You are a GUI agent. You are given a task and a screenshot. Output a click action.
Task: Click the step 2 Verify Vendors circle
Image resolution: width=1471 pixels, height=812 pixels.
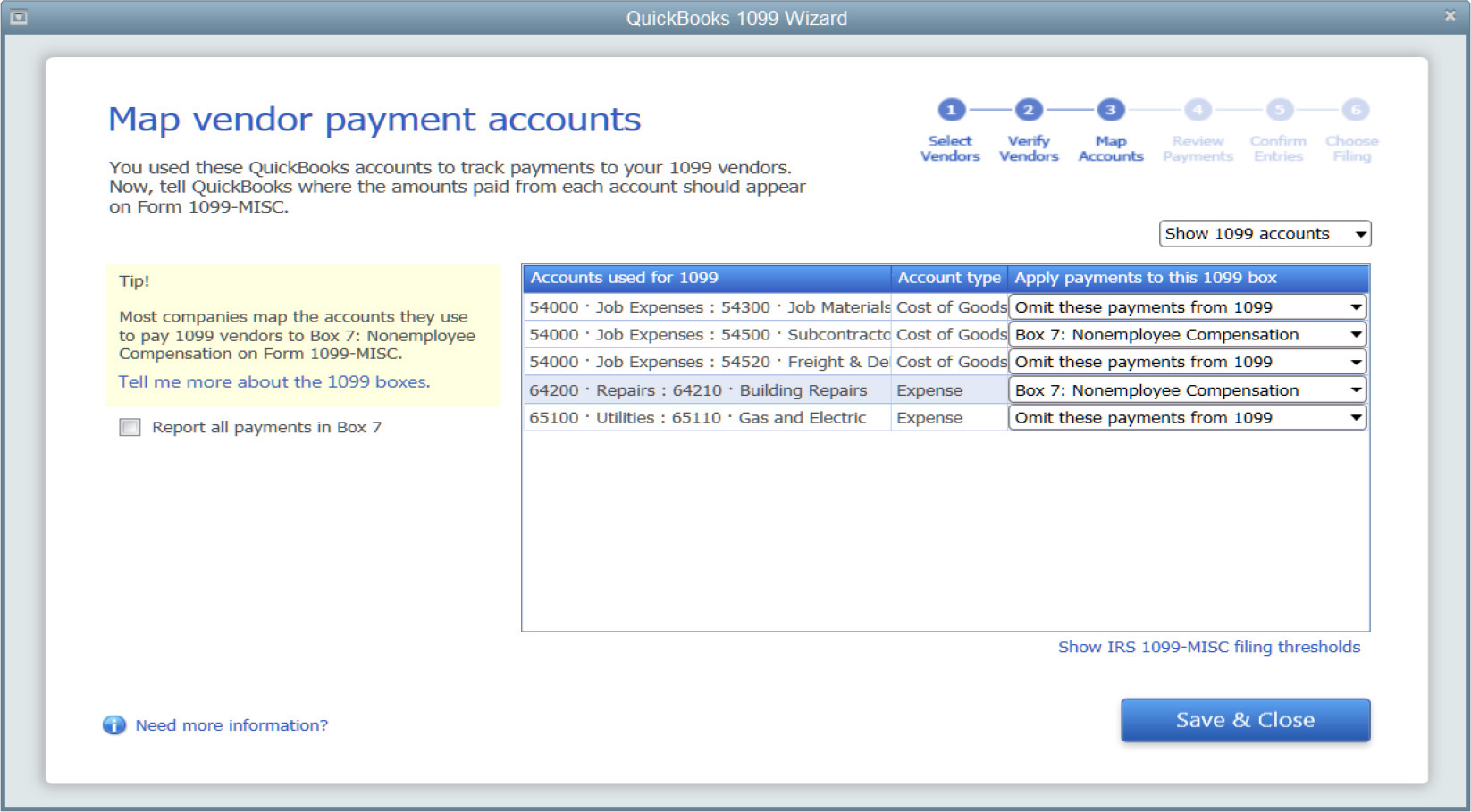1029,110
